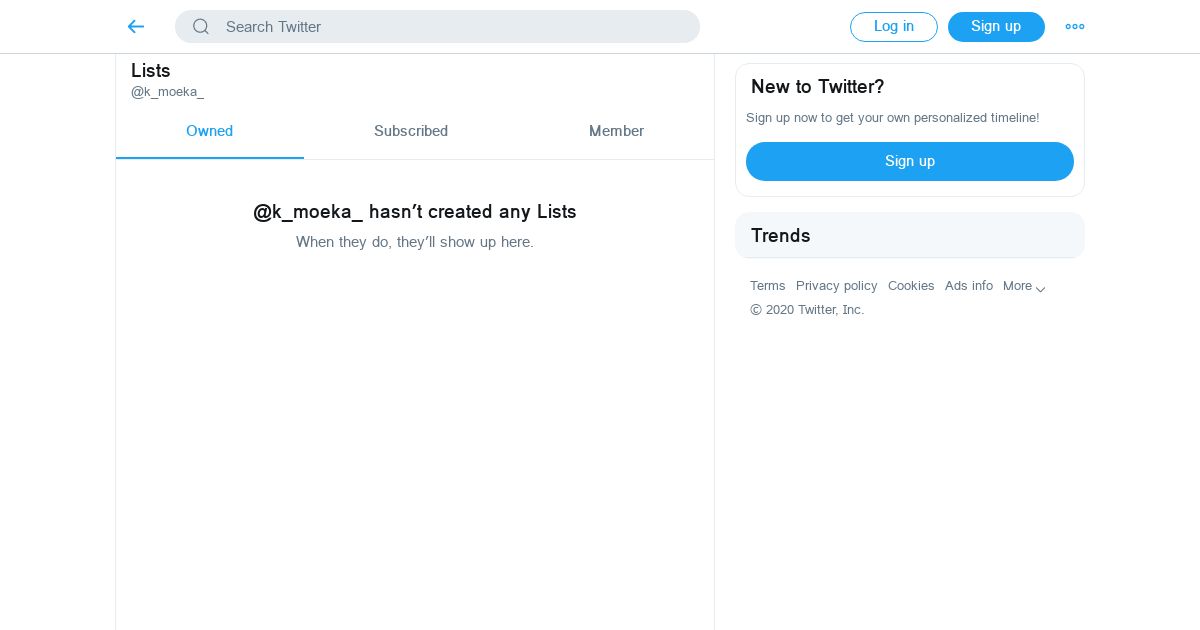Switch to the Subscribed tab

411,132
